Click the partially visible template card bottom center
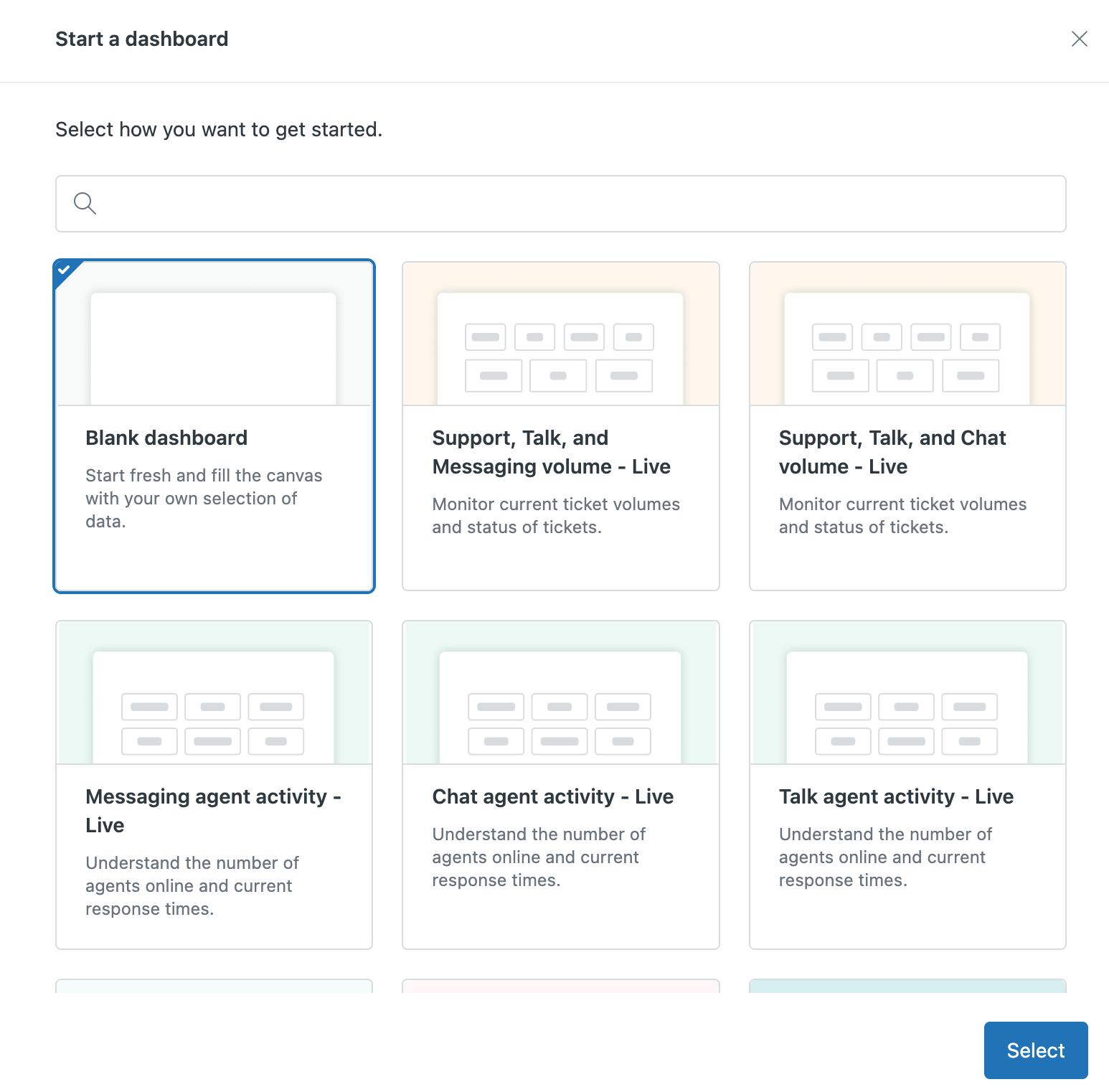The width and height of the screenshot is (1109, 1092). point(560,989)
